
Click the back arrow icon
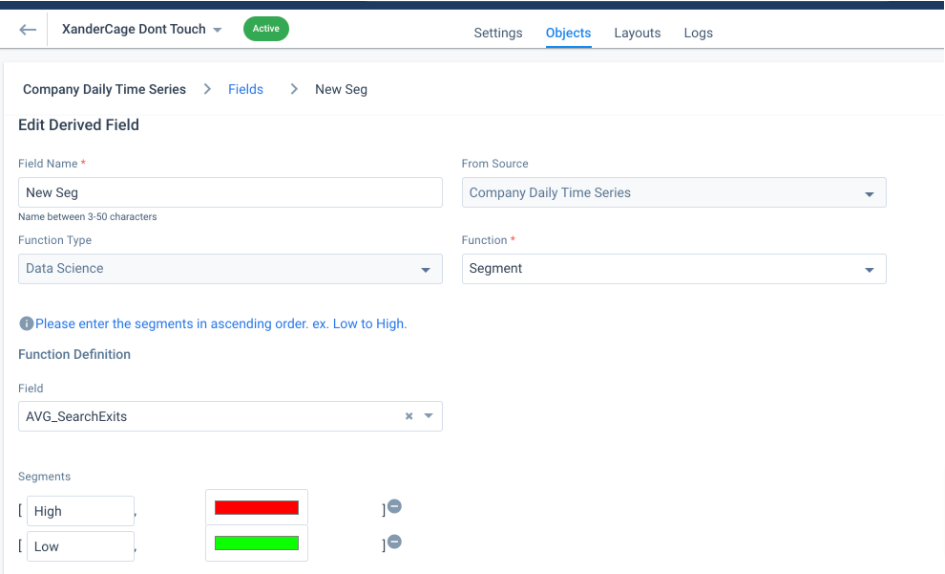(28, 30)
